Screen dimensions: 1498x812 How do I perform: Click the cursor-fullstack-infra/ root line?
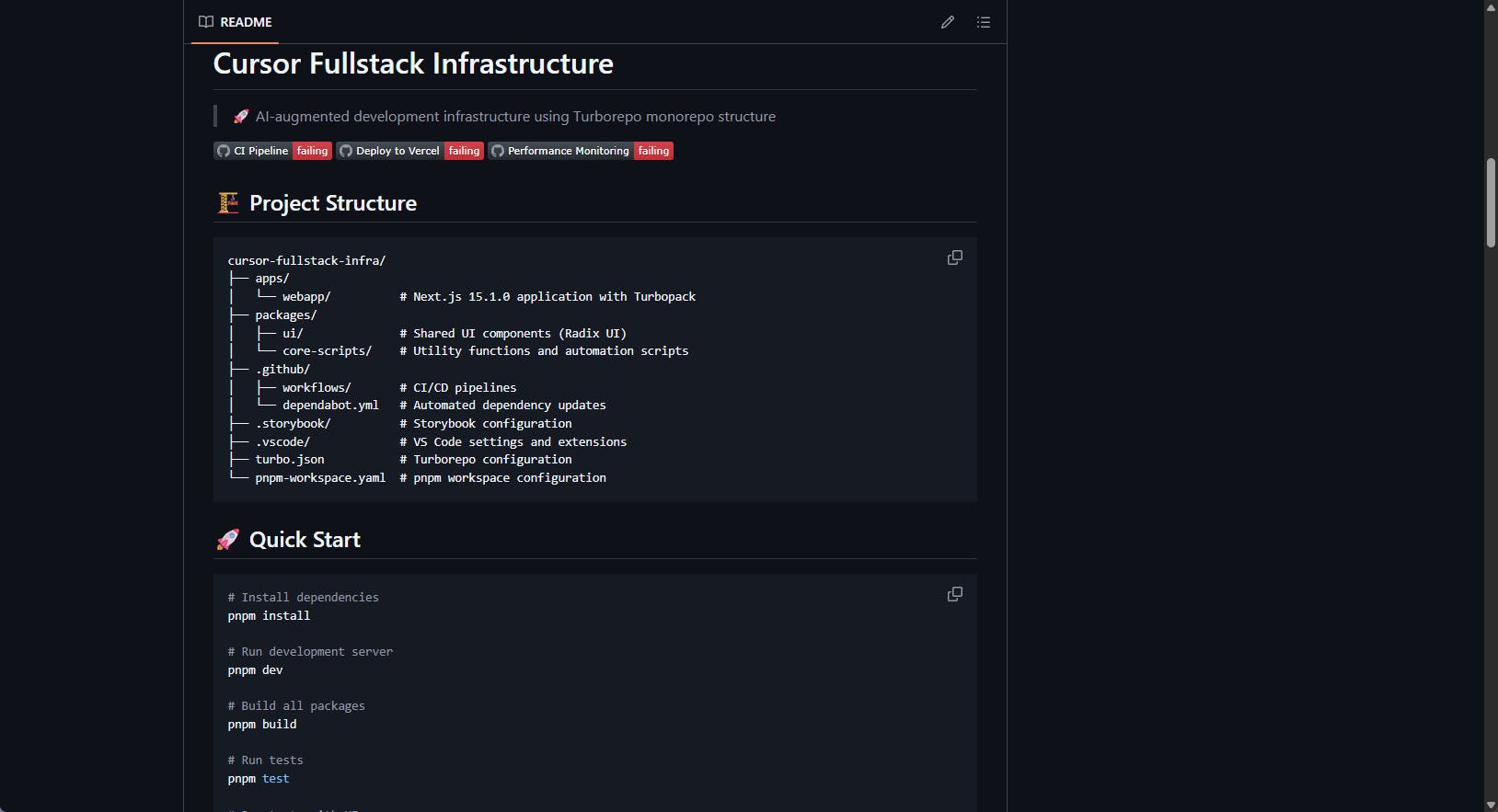(x=306, y=261)
